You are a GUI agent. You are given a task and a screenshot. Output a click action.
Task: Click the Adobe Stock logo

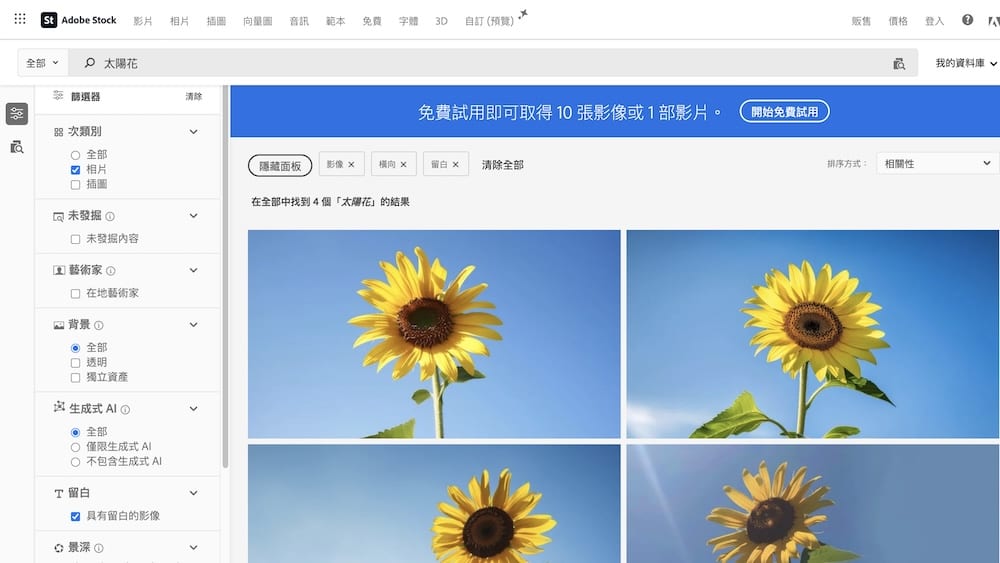pyautogui.click(x=78, y=20)
